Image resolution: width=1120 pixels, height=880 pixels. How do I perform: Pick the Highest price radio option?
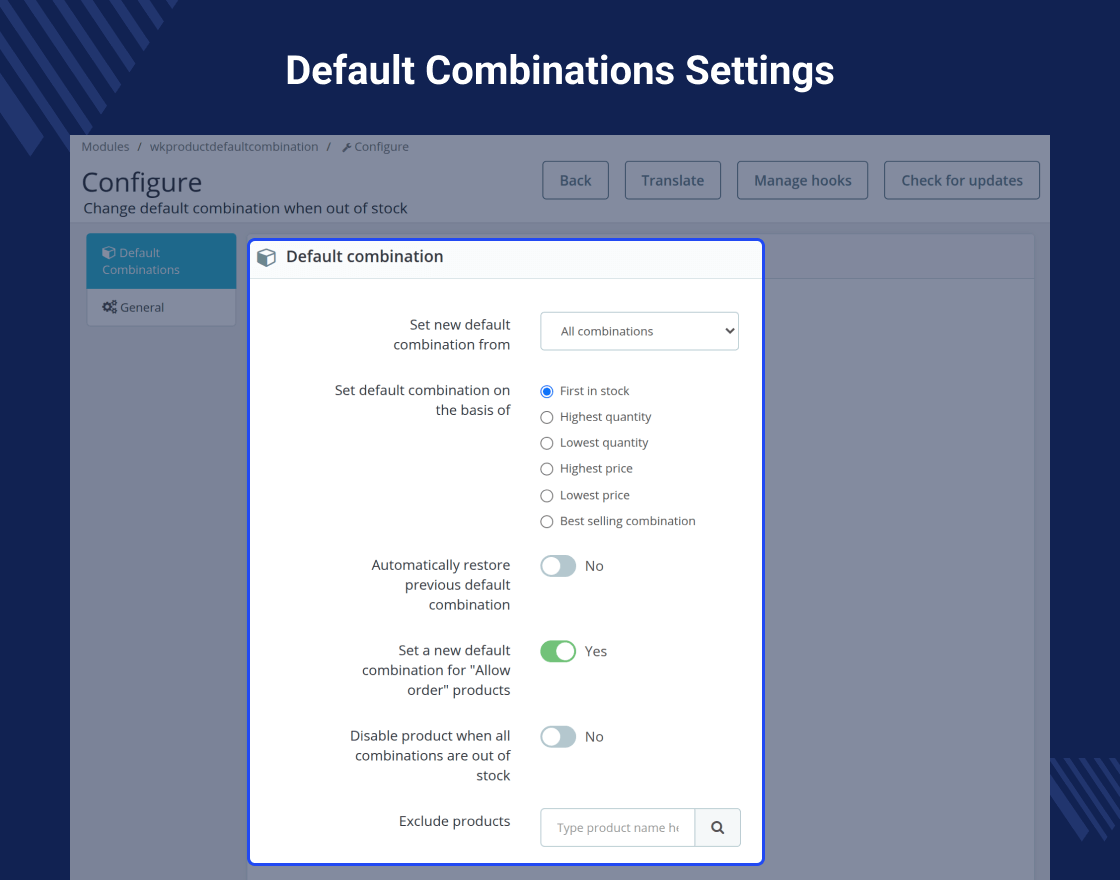pyautogui.click(x=546, y=469)
